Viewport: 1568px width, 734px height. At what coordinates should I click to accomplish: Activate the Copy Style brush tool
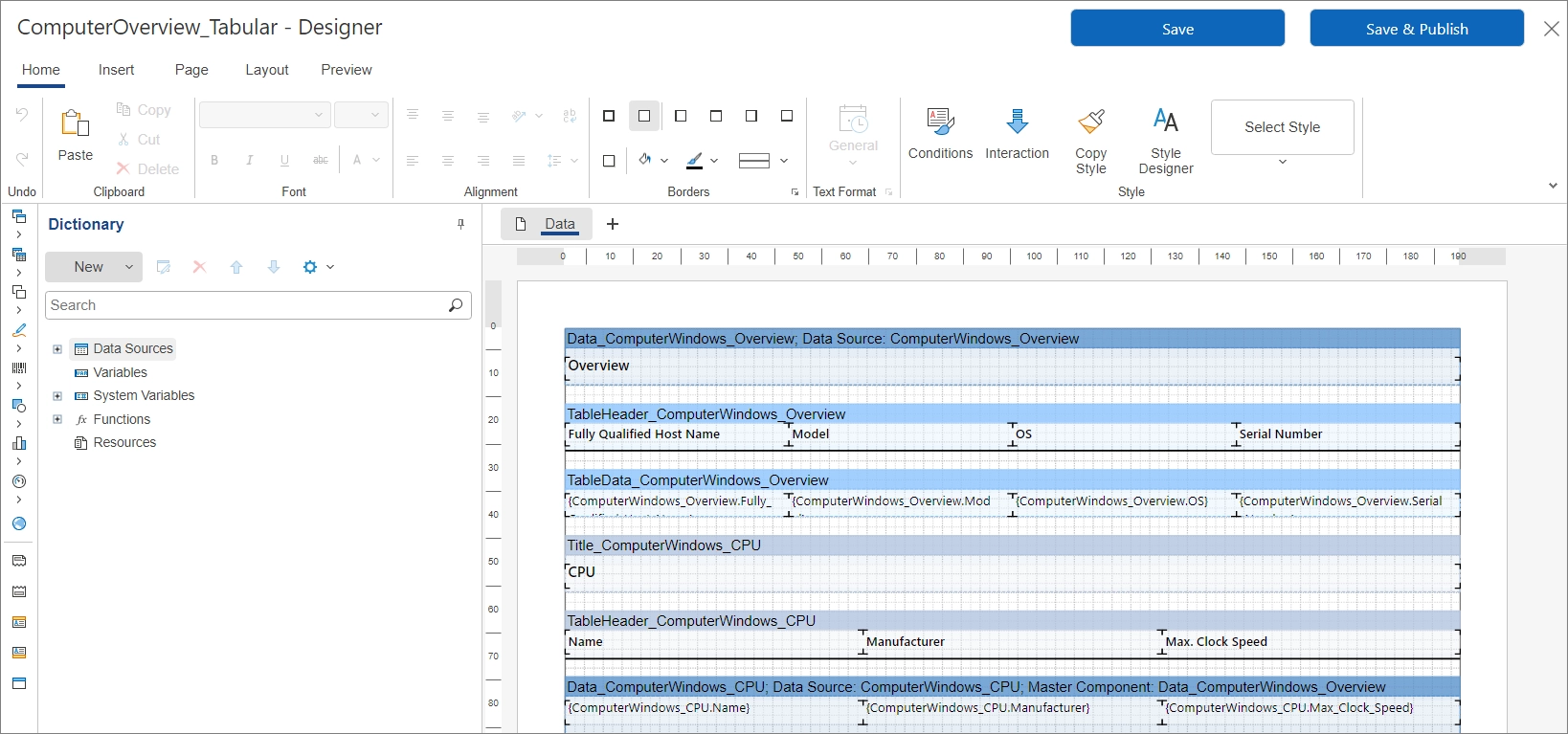point(1090,122)
